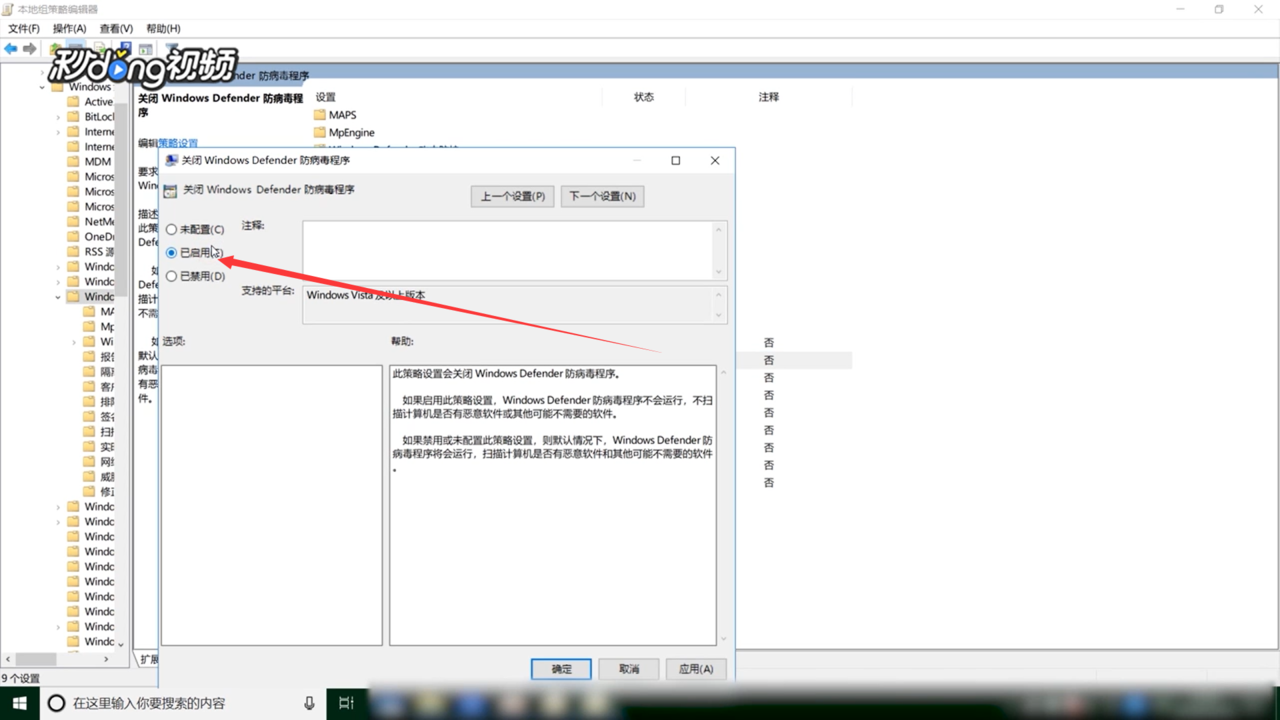Select the 'MA' subfolder in the tree
The width and height of the screenshot is (1280, 720).
click(x=100, y=312)
